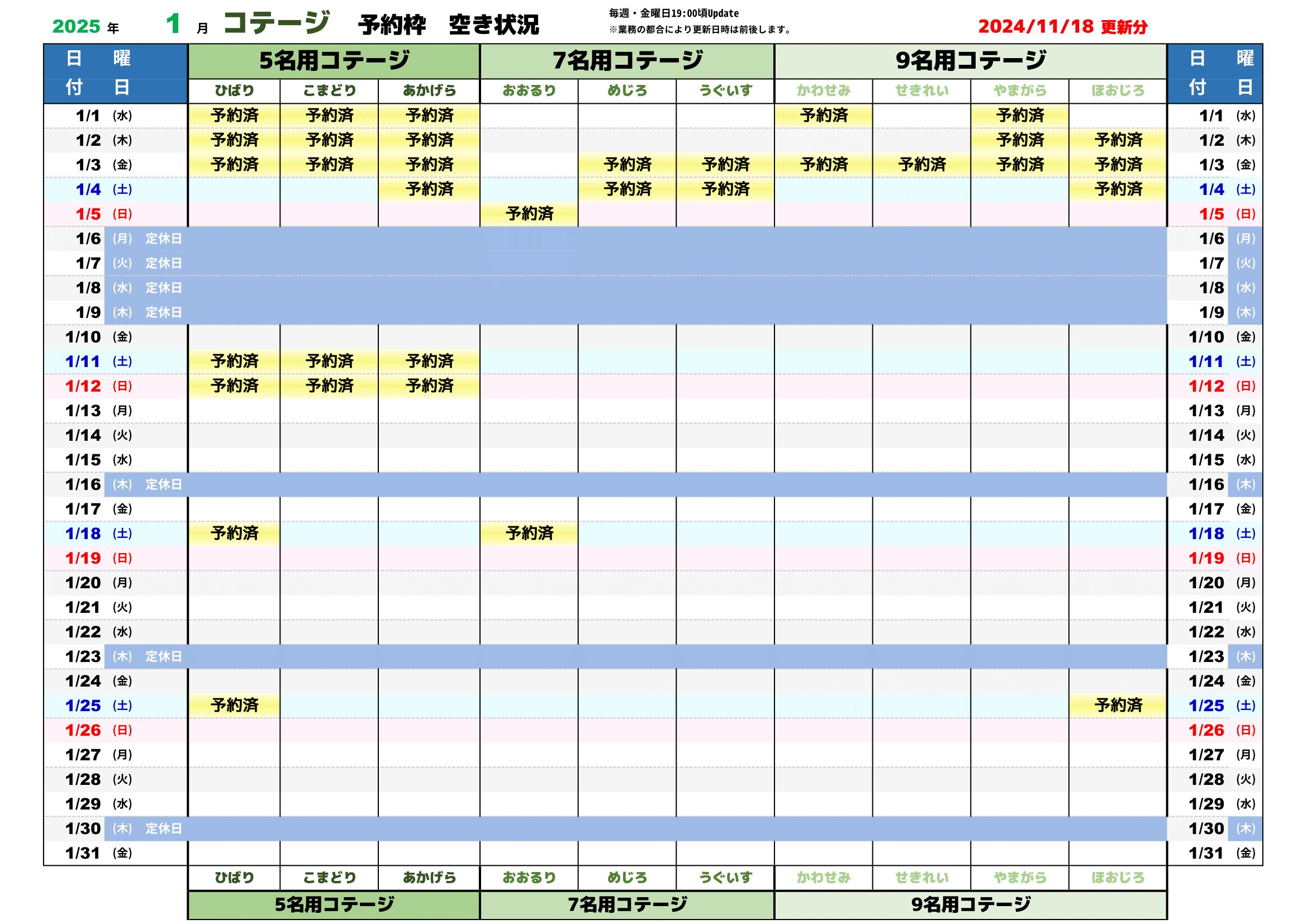Click "定休日" label in the 1/30 row
Viewport: 1307px width, 924px height.
(164, 829)
